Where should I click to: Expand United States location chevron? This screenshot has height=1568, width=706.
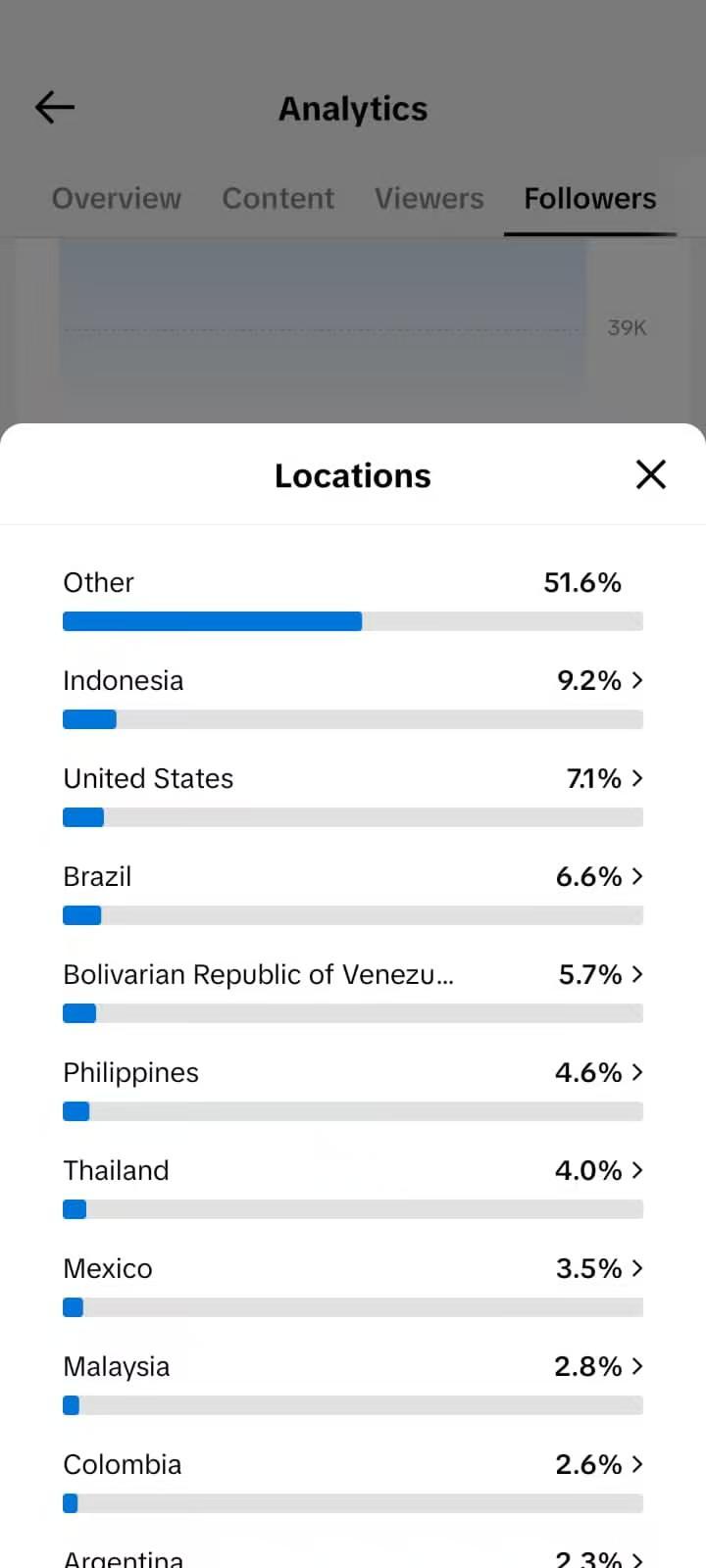pos(637,778)
